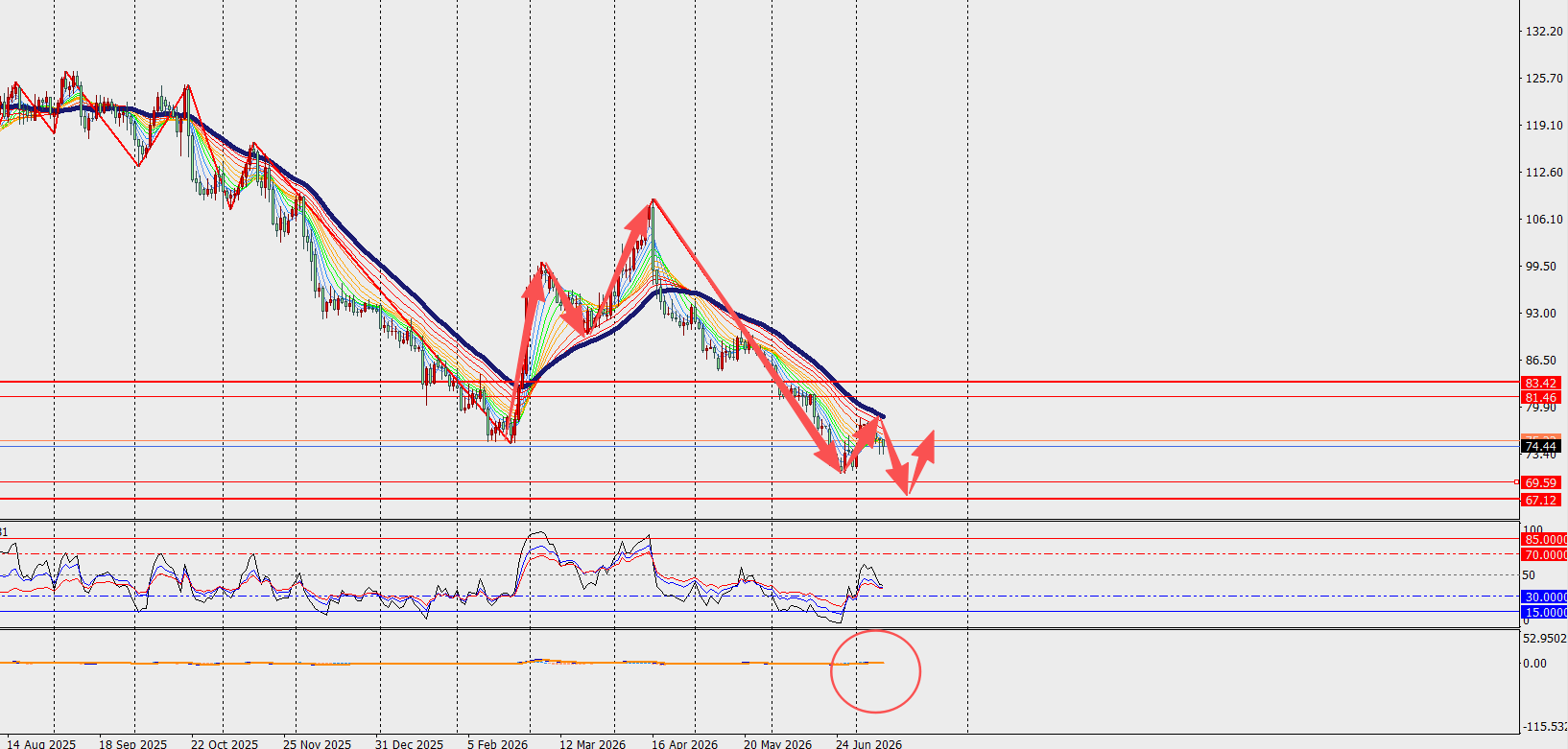Select the red down arrow pointing toward 67.12
Viewport: 1568px width, 749px height.
896,458
